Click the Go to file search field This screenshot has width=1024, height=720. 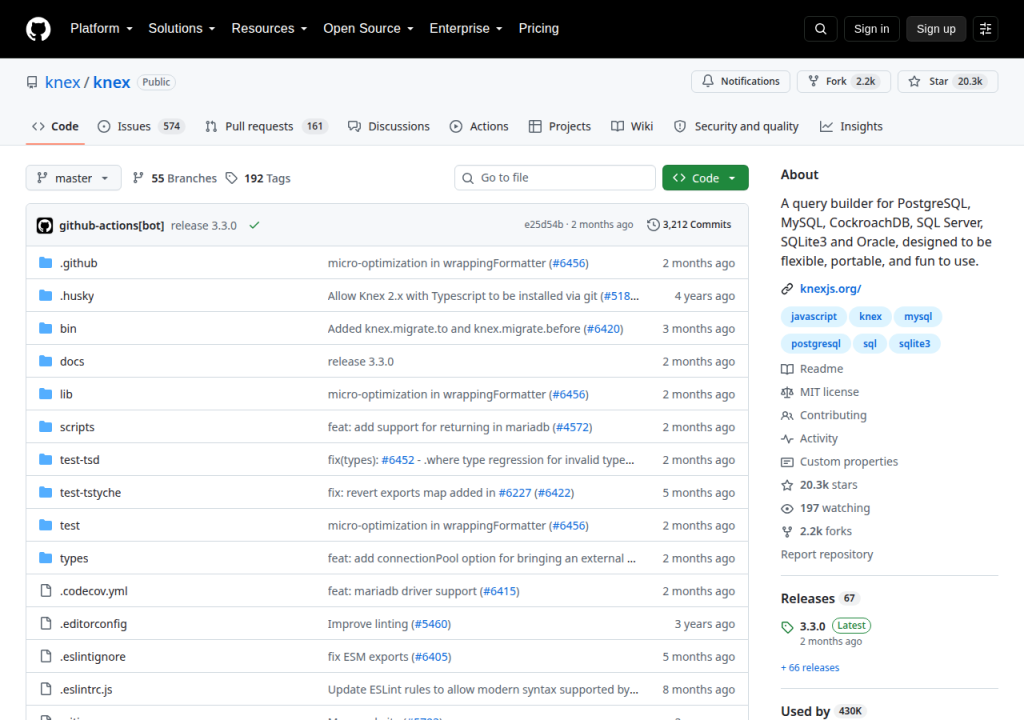coord(554,178)
